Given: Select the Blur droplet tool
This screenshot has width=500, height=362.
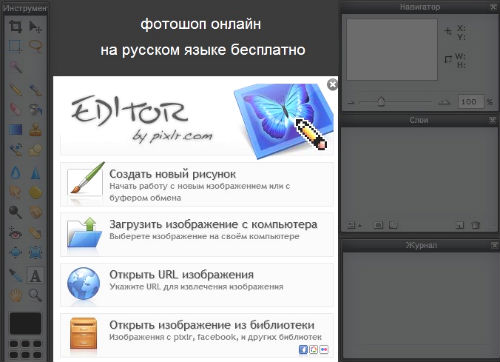Looking at the screenshot, I should coord(15,172).
